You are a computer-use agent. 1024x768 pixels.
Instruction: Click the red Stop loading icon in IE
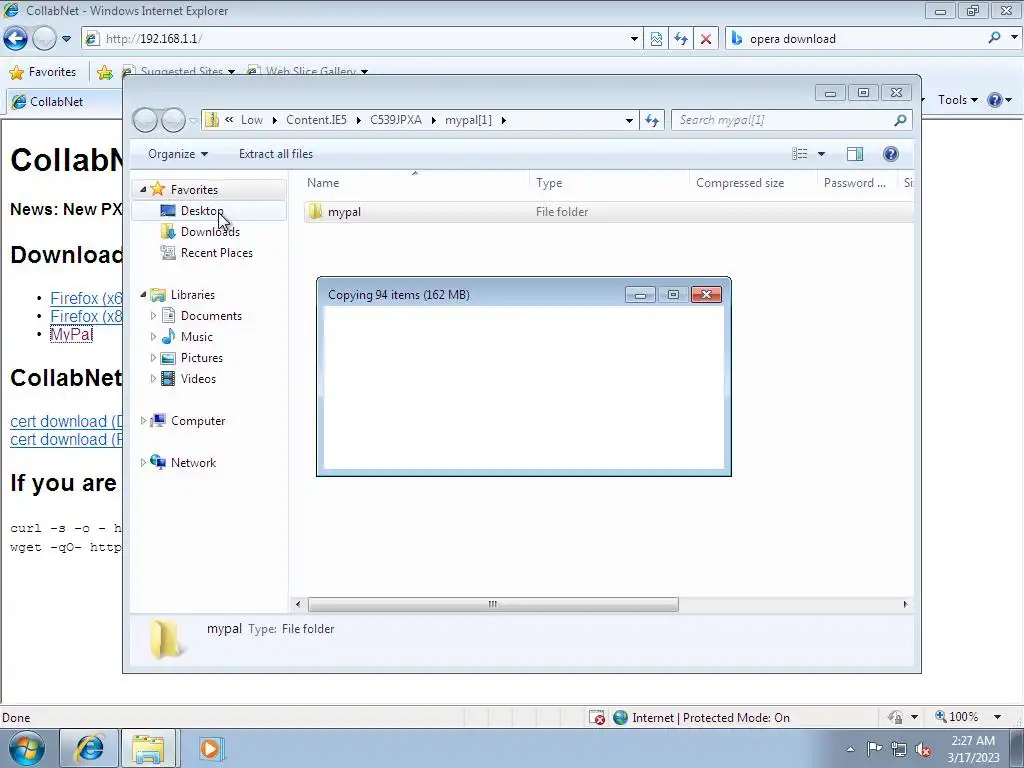tap(706, 39)
